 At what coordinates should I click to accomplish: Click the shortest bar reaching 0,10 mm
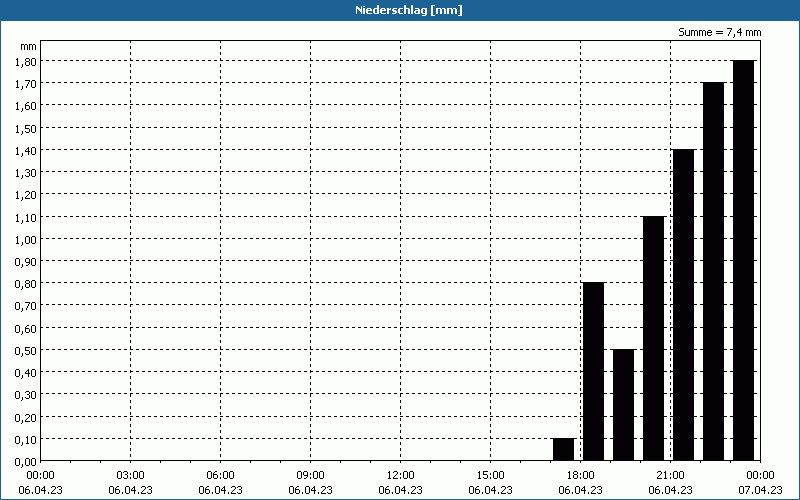click(x=564, y=449)
